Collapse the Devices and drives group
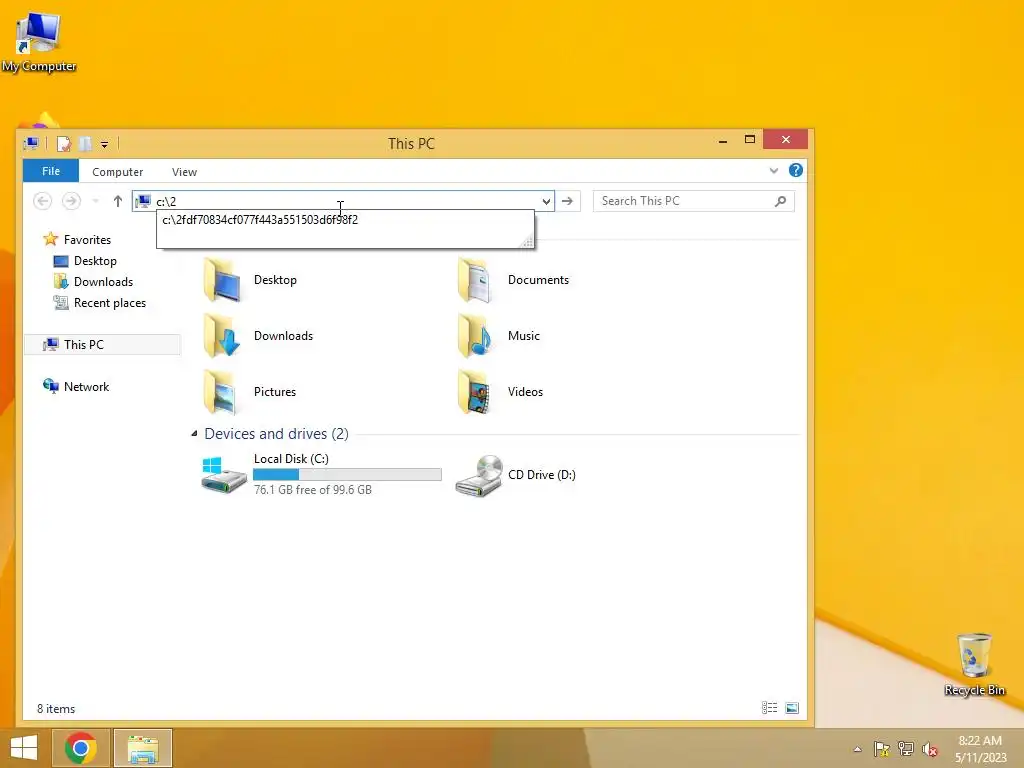Viewport: 1024px width, 768px height. 194,434
